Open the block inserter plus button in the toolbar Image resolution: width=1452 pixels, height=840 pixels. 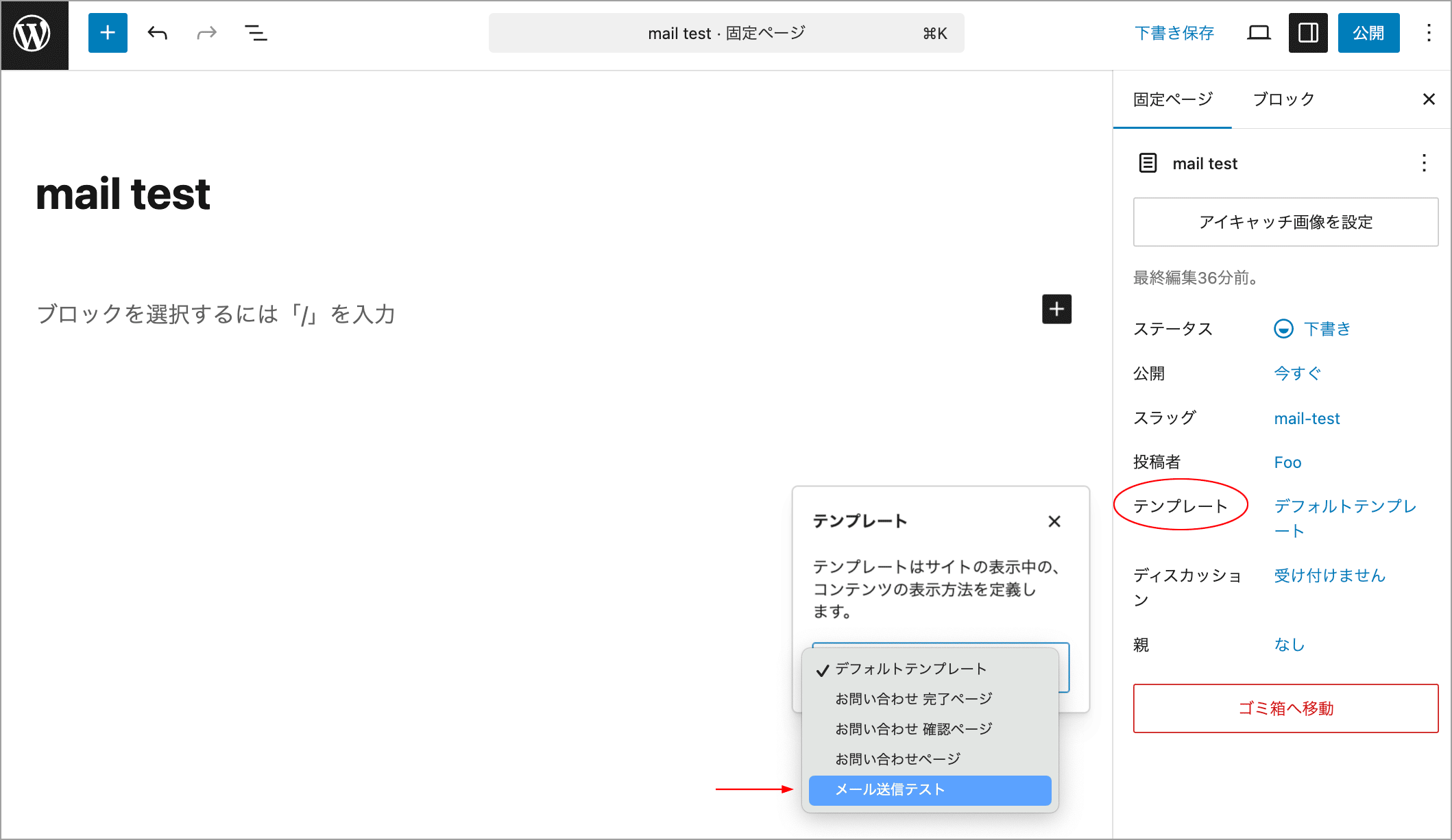tap(108, 33)
